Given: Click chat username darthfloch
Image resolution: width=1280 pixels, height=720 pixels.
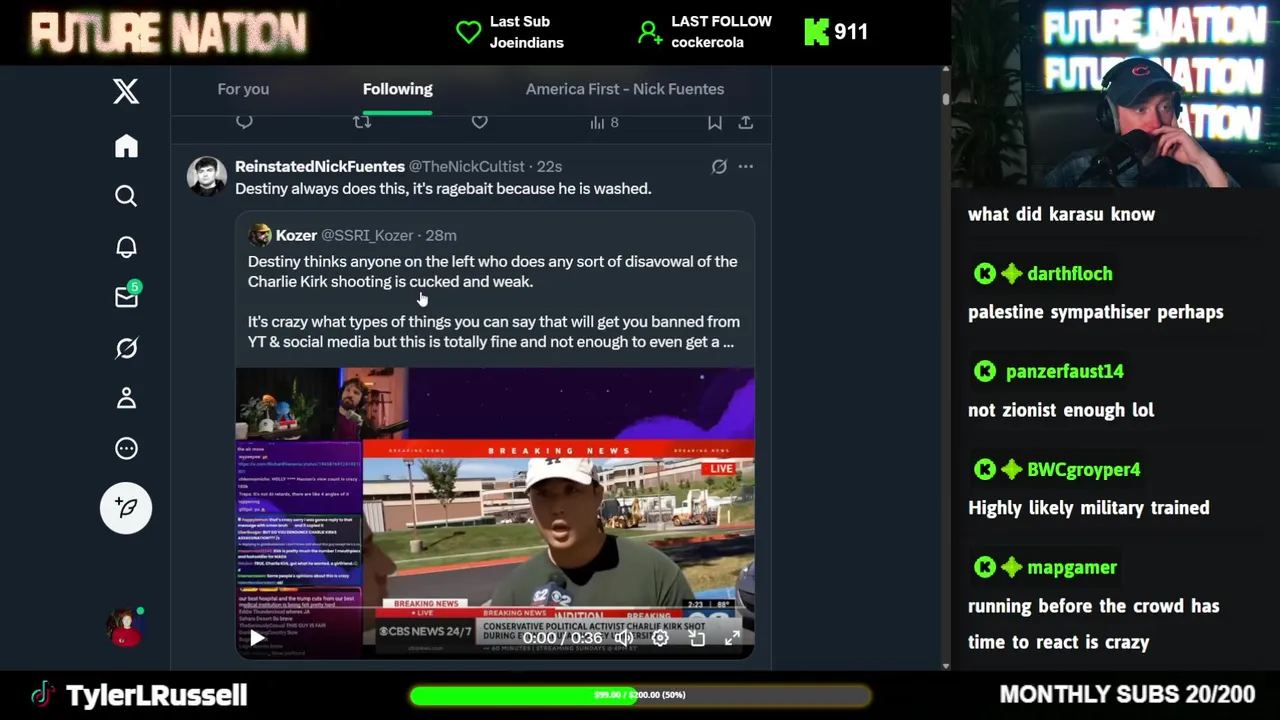Looking at the screenshot, I should [x=1069, y=274].
